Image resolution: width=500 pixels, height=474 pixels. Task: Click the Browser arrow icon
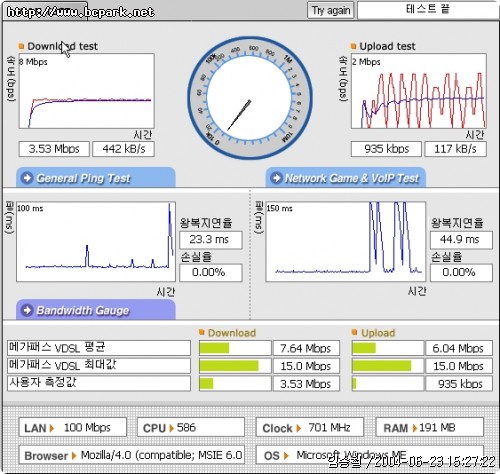tap(74, 456)
